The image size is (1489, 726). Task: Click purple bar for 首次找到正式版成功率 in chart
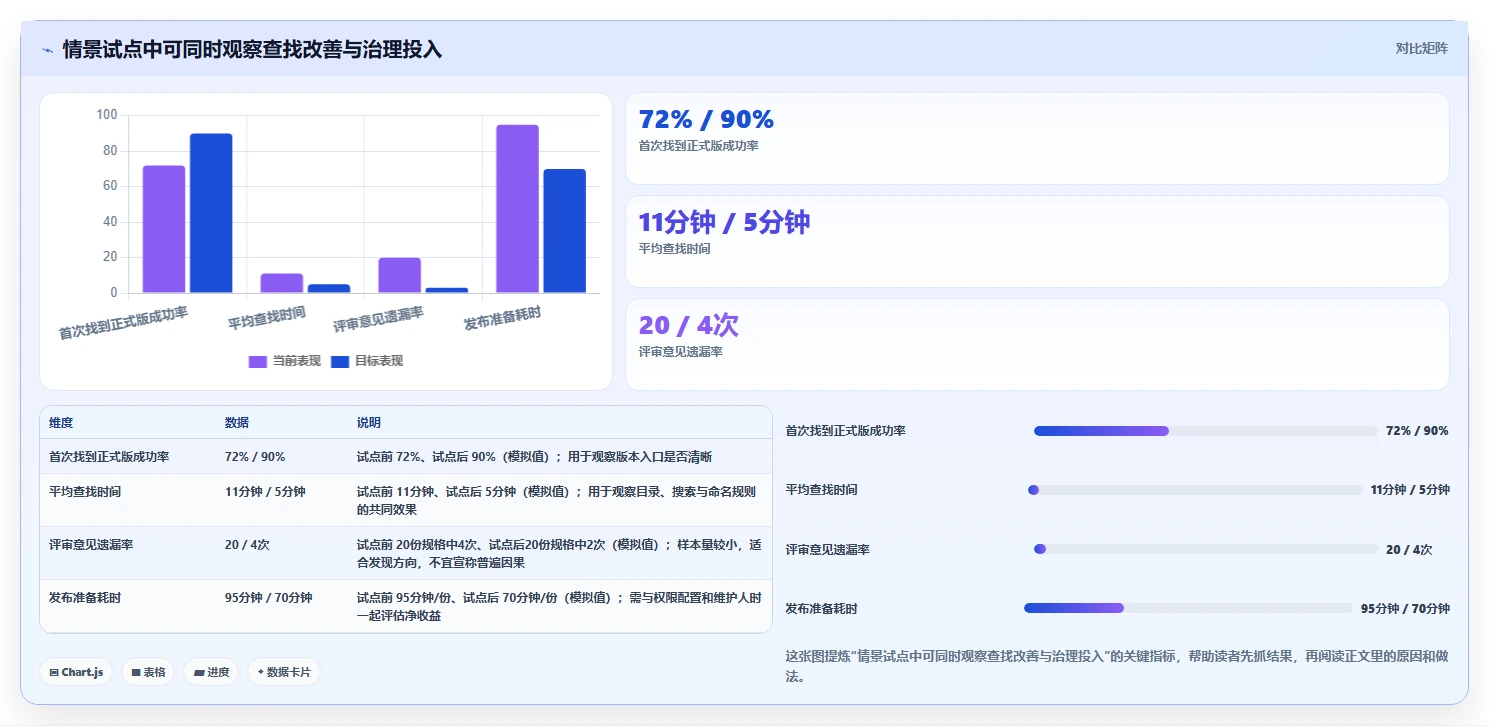pyautogui.click(x=164, y=229)
